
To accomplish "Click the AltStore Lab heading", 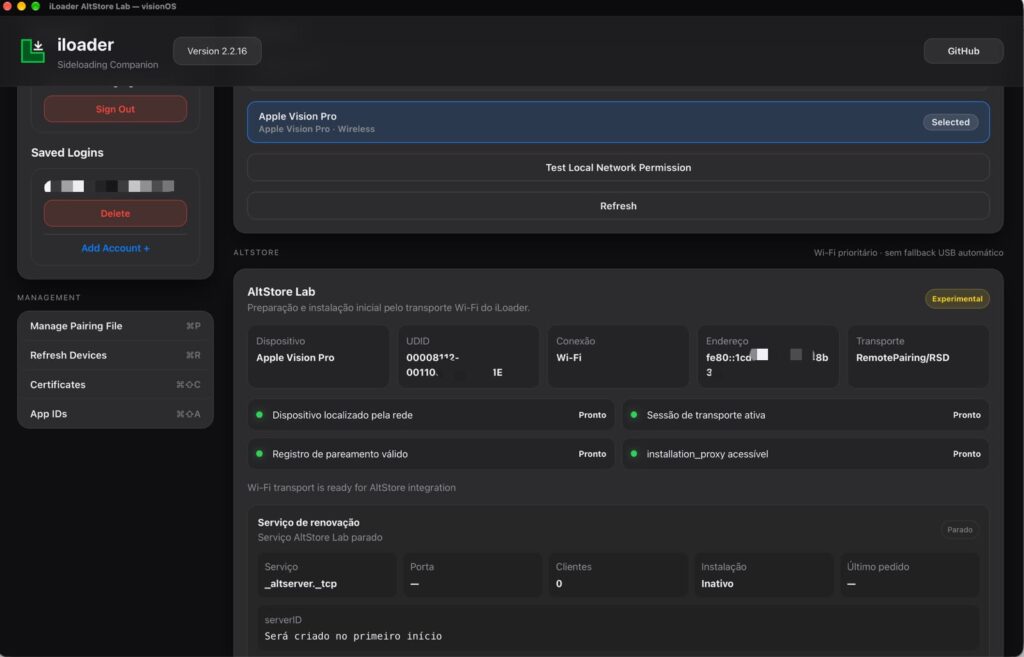I will point(281,292).
